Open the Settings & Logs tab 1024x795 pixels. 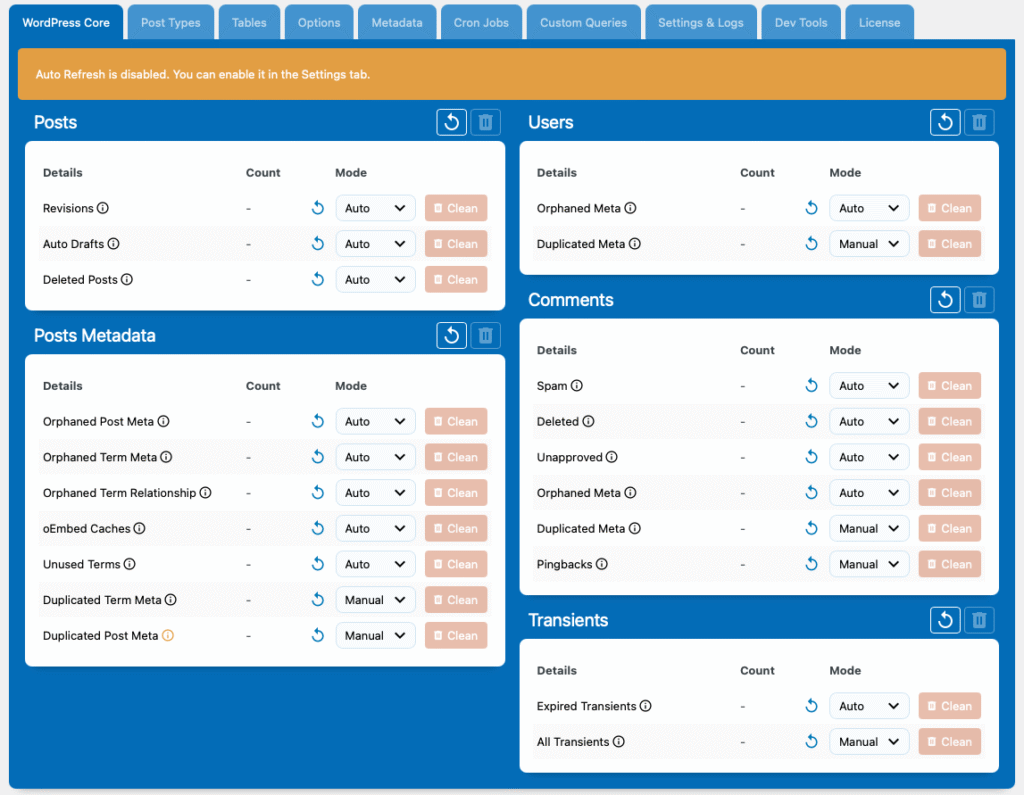[700, 23]
